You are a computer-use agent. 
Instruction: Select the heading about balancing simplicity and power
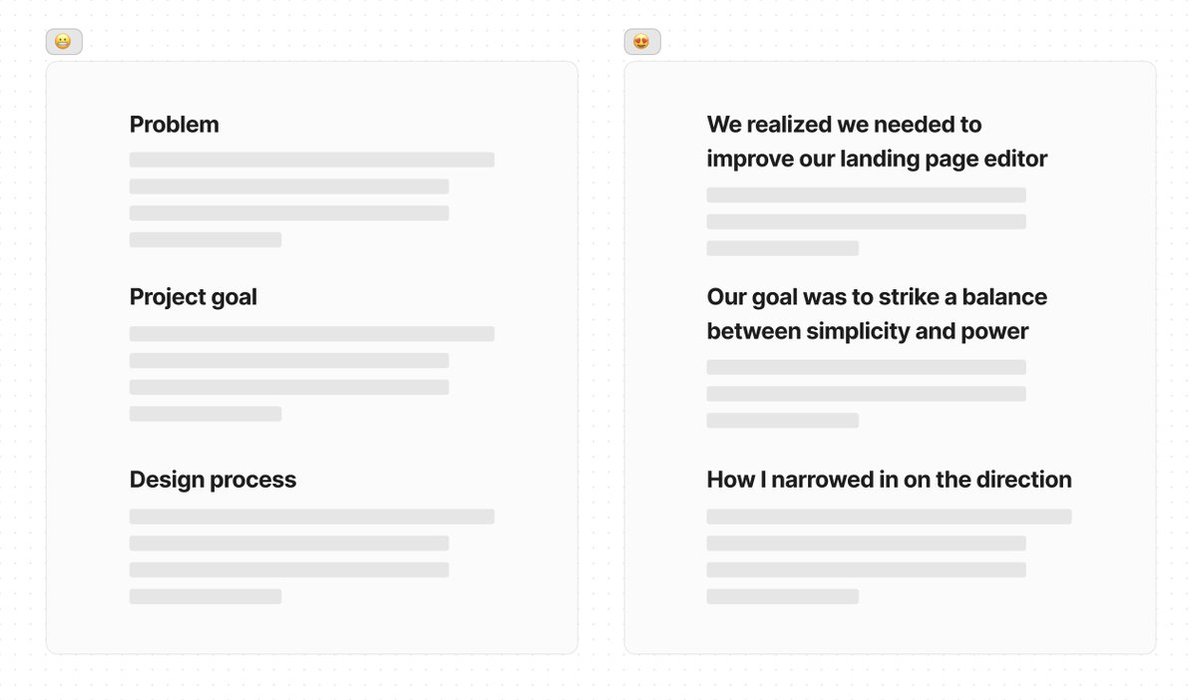[876, 314]
